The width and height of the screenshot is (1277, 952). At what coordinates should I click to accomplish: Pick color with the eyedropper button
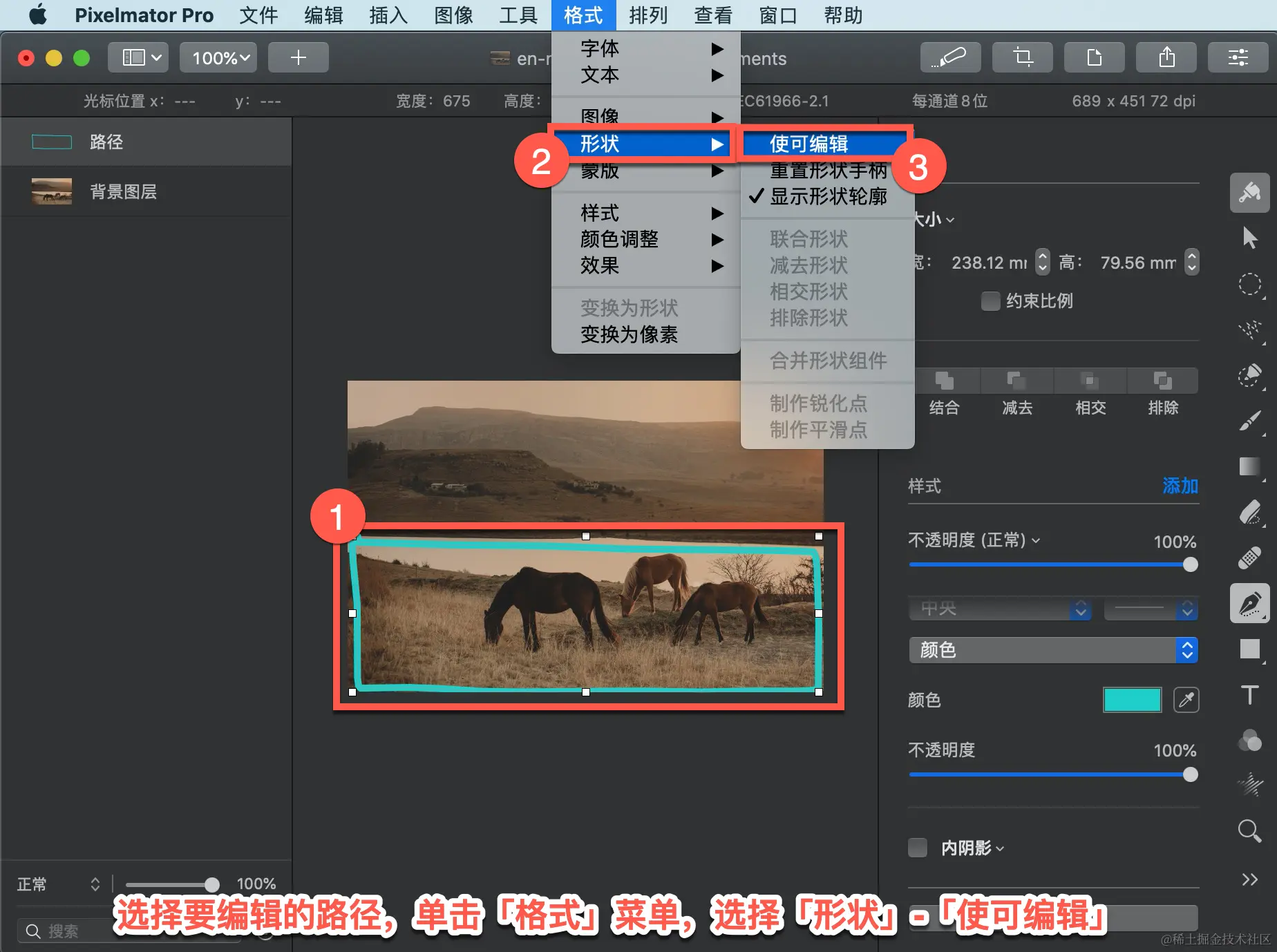tap(1186, 700)
